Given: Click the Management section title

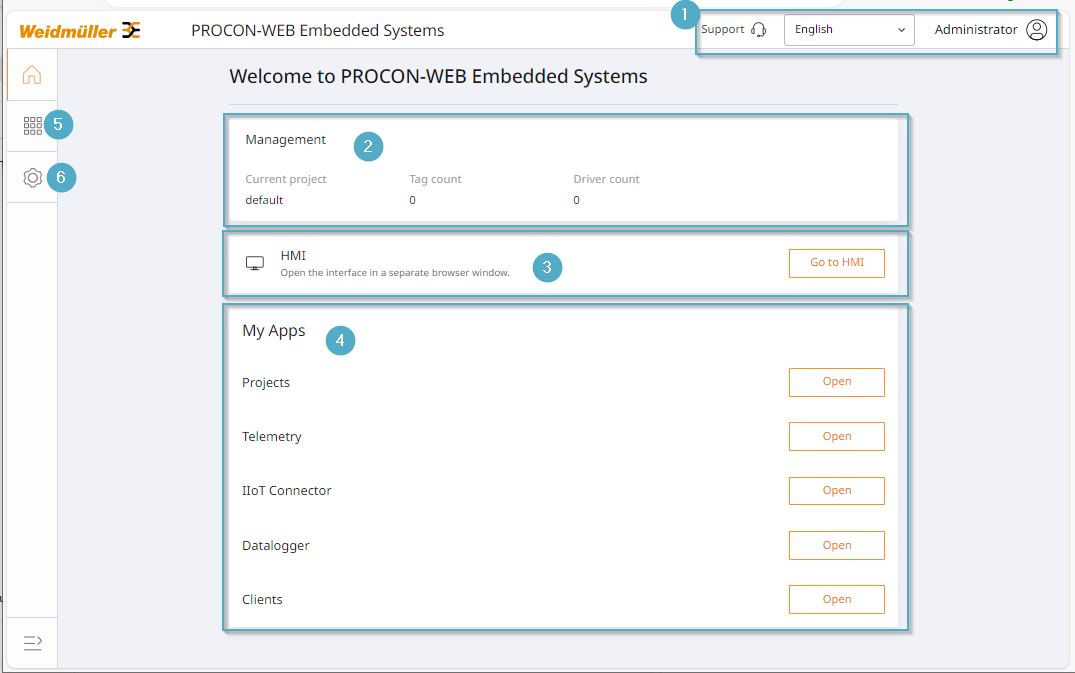Looking at the screenshot, I should (x=285, y=140).
